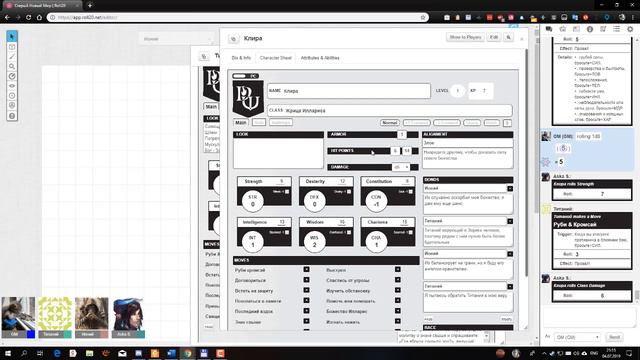The height and width of the screenshot is (360, 640).
Task: Roll the Божество Илларис move button
Action: (398, 311)
